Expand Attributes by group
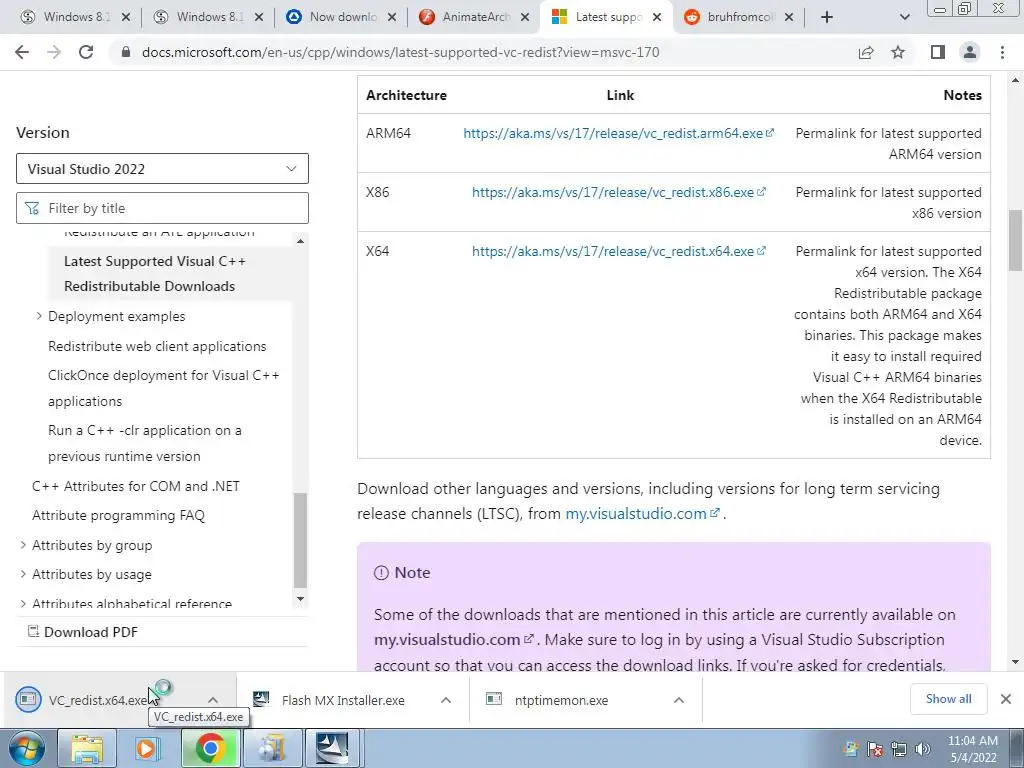 [23, 545]
